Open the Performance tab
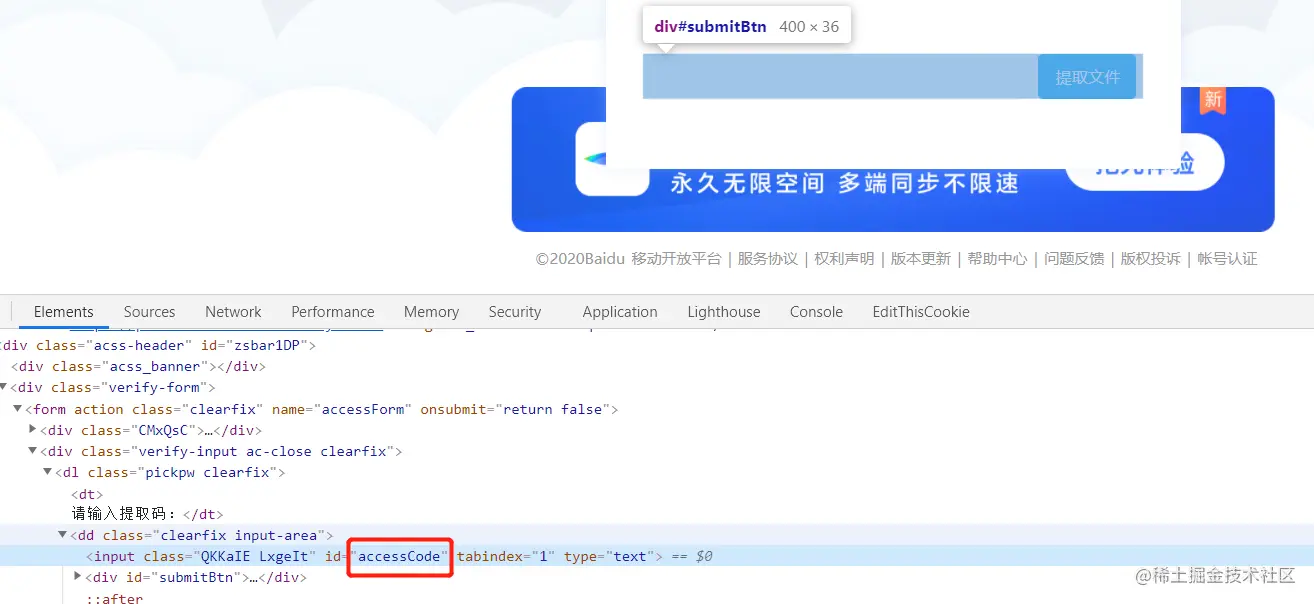1314x604 pixels. (333, 312)
